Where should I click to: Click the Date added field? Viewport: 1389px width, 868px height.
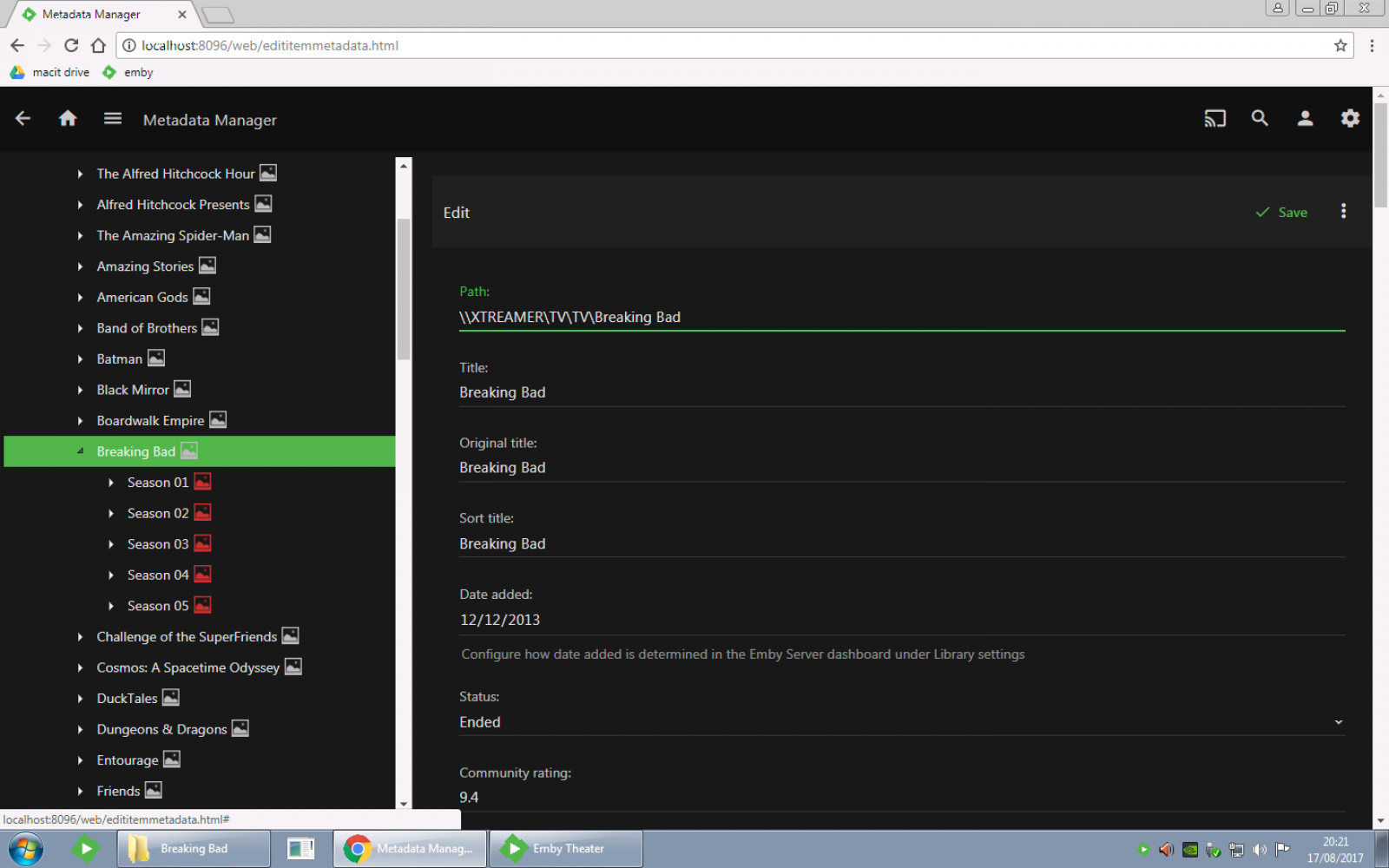pyautogui.click(x=902, y=620)
